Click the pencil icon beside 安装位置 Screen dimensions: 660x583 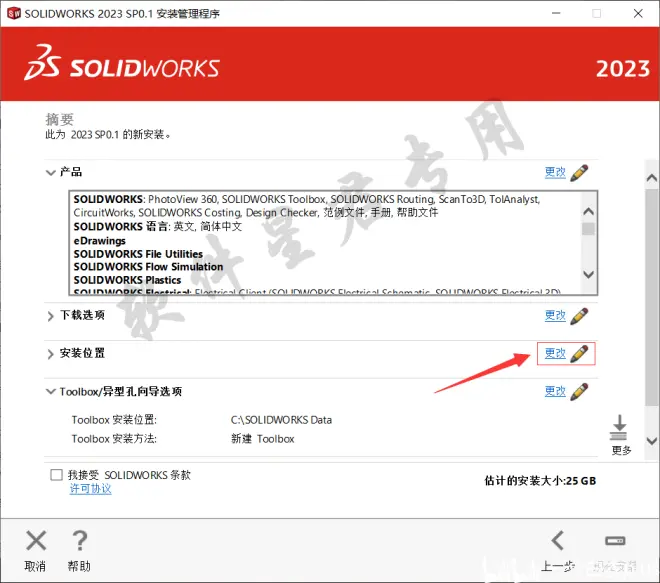579,354
